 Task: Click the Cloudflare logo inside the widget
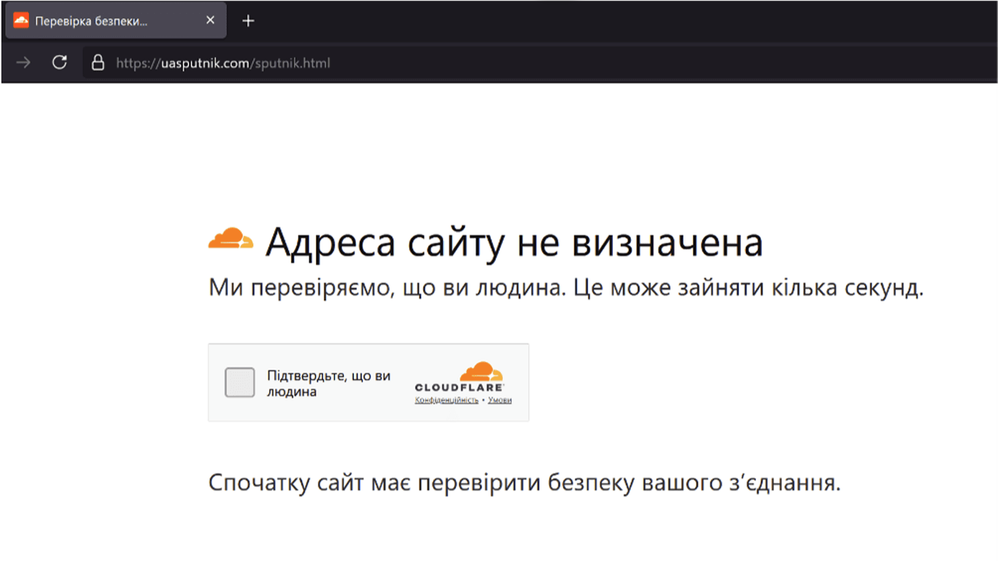pyautogui.click(x=459, y=376)
